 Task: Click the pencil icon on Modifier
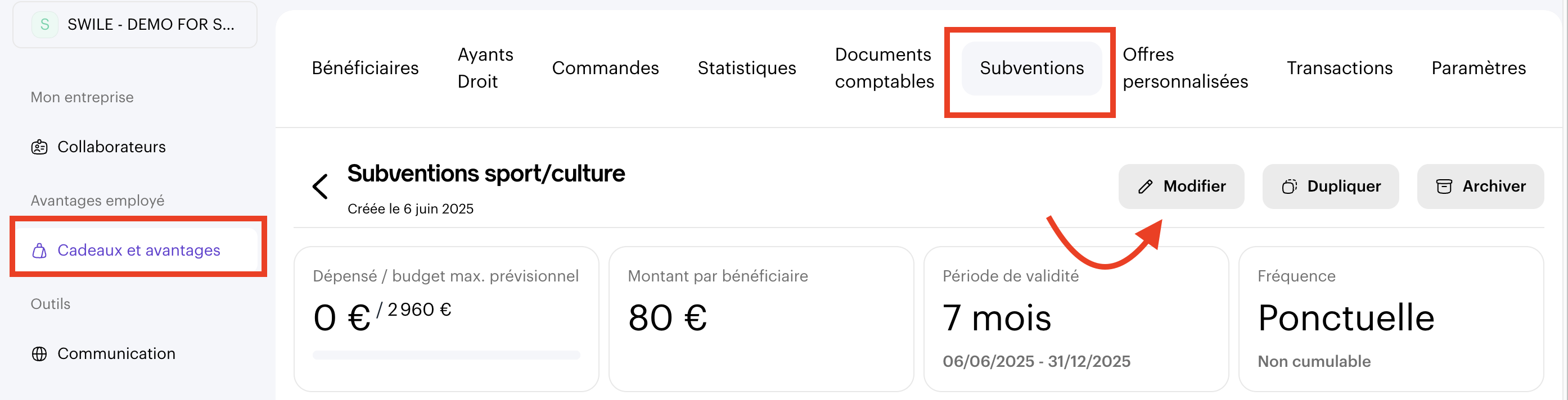point(1145,187)
